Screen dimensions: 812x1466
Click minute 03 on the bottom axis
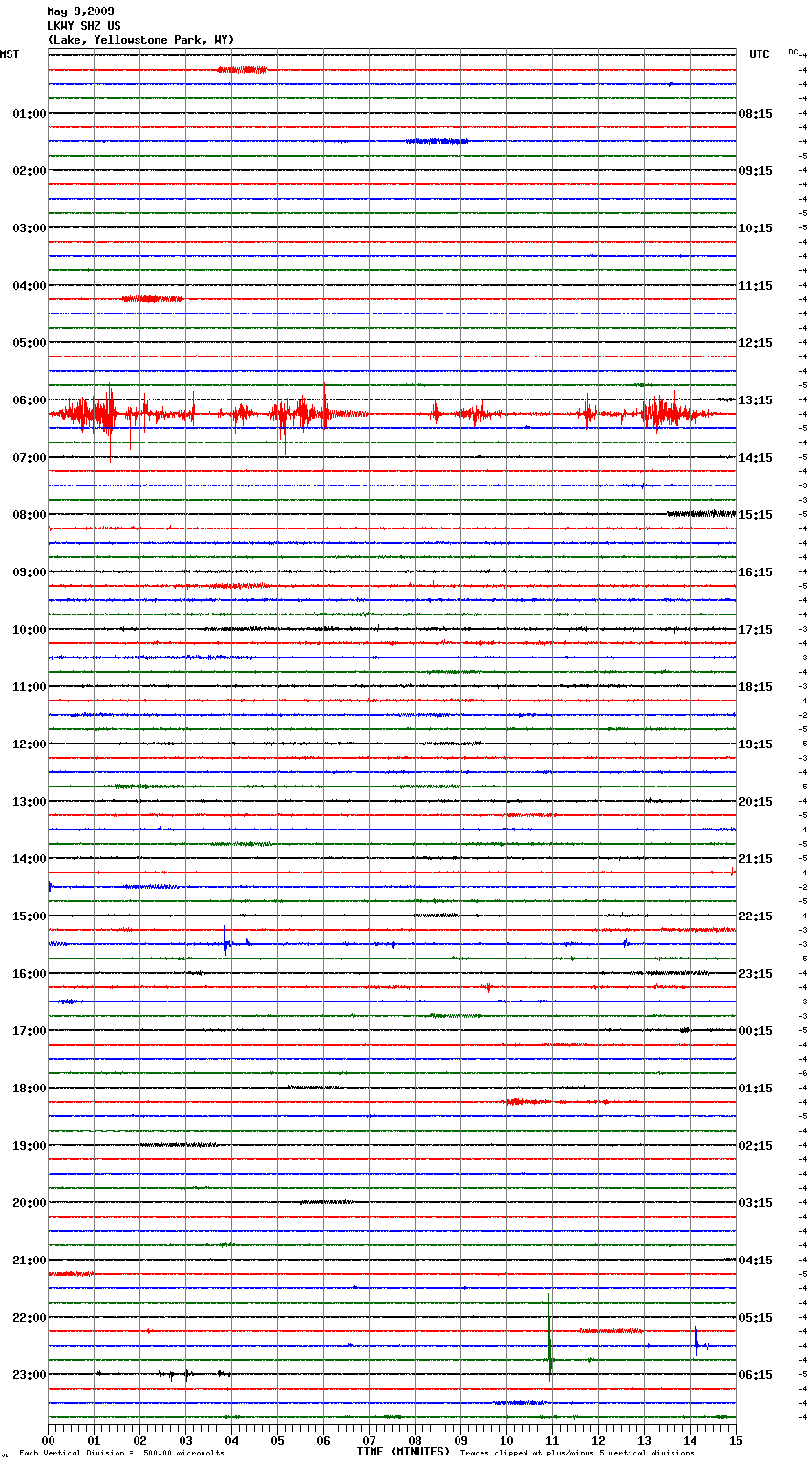click(185, 1440)
